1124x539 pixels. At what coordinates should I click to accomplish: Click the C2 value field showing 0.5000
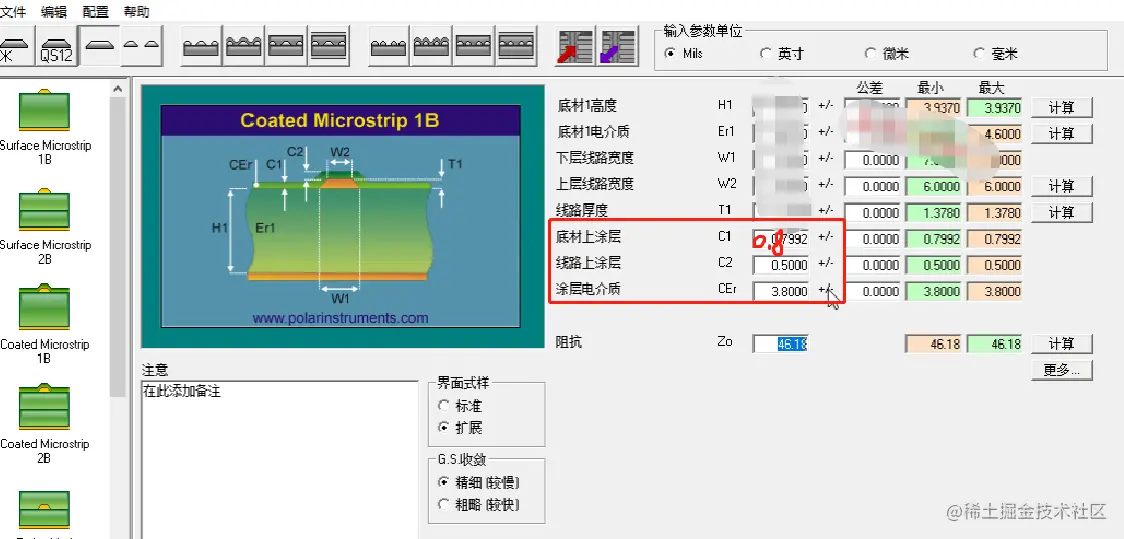click(x=781, y=265)
